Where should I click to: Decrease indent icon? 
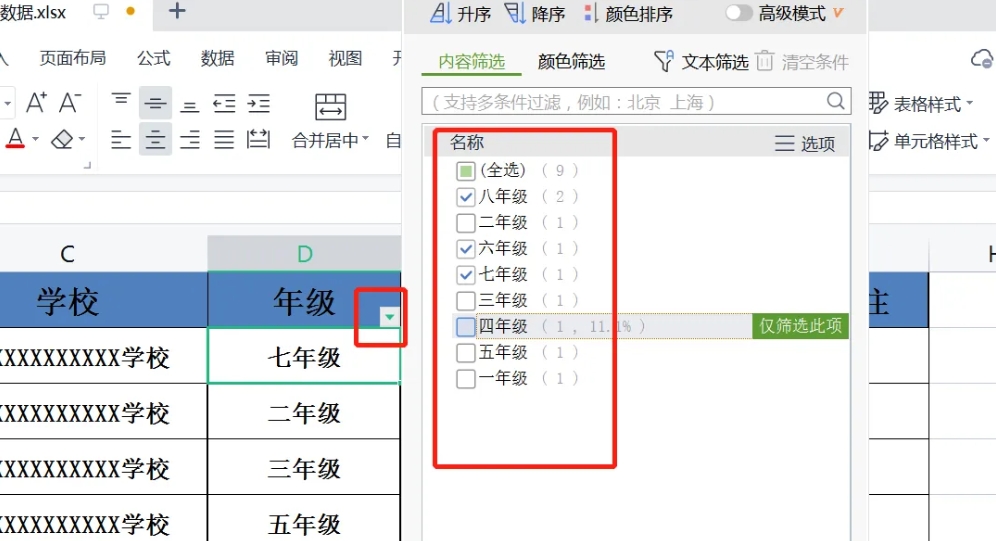coord(224,103)
